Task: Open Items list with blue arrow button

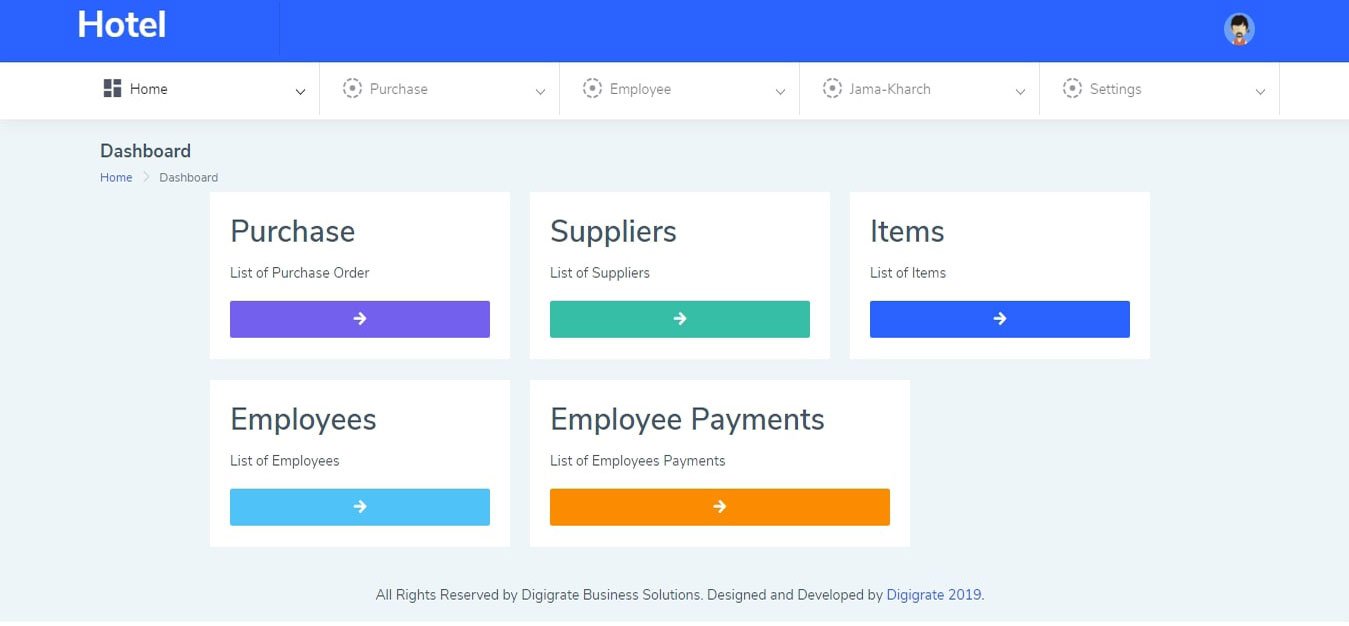Action: coord(1000,319)
